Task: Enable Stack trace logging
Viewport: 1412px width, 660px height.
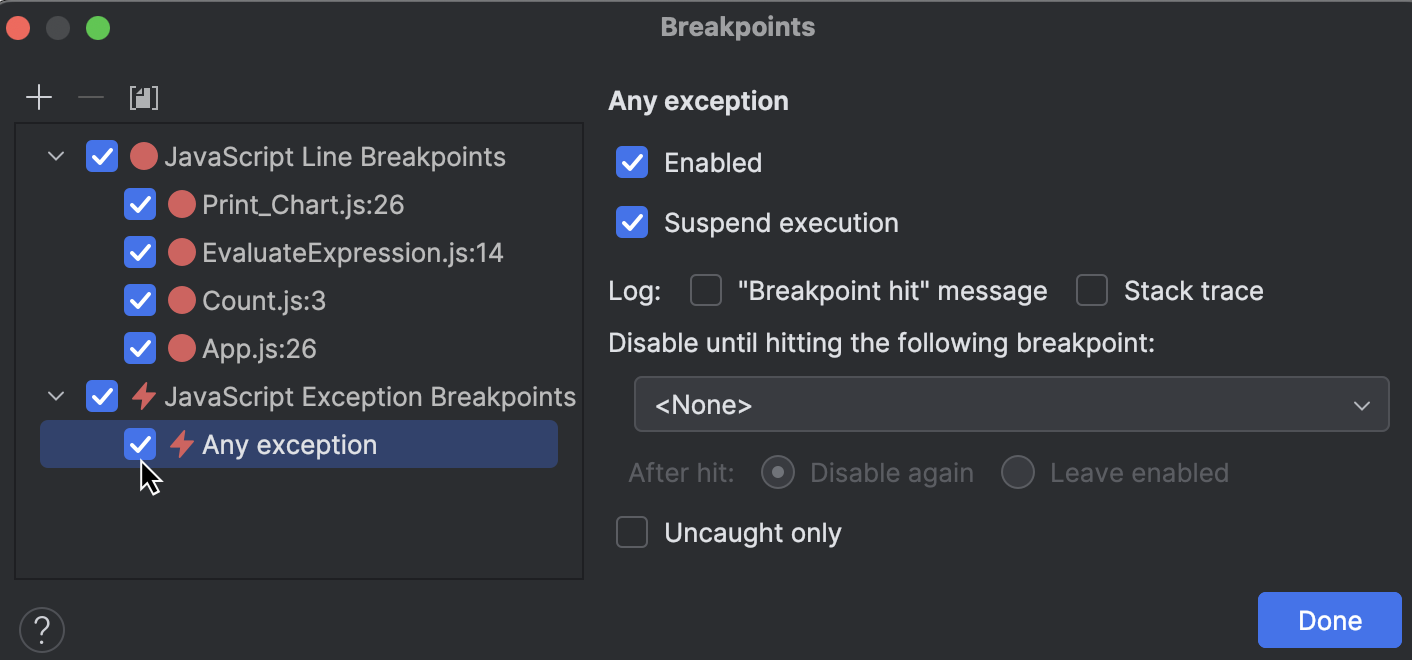Action: pos(1091,290)
